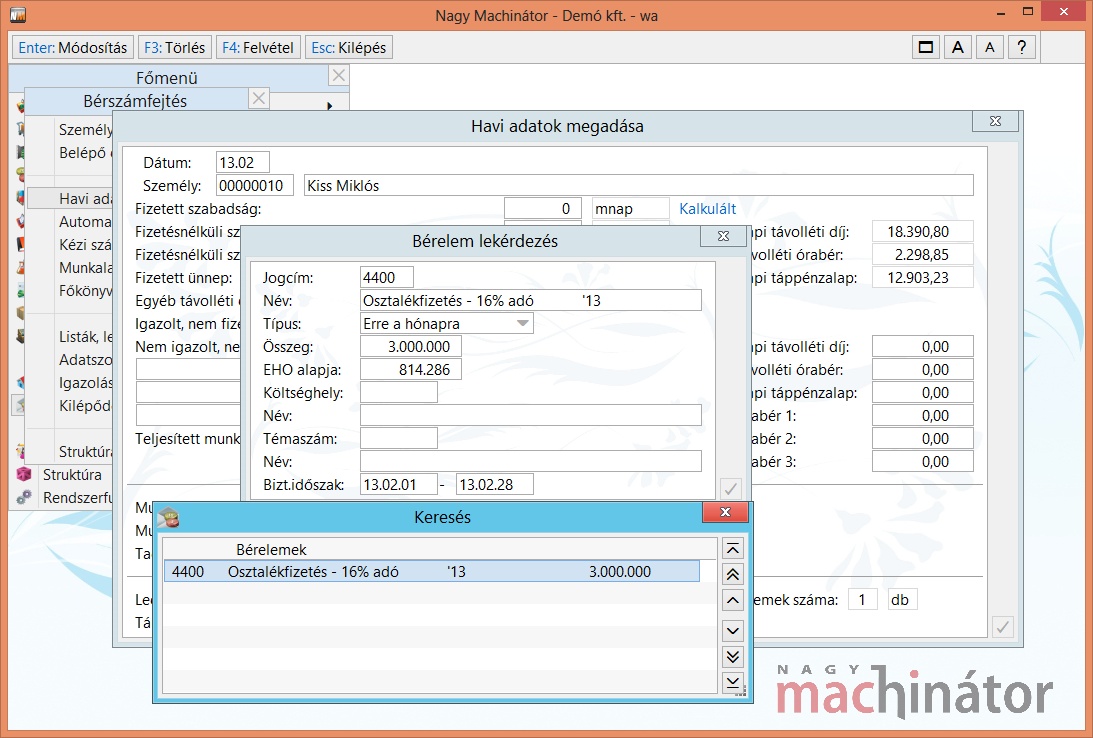Open the Típus dropdown

pyautogui.click(x=523, y=324)
